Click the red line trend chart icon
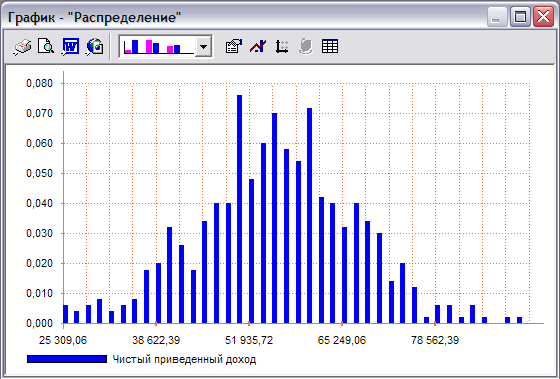 [258, 46]
